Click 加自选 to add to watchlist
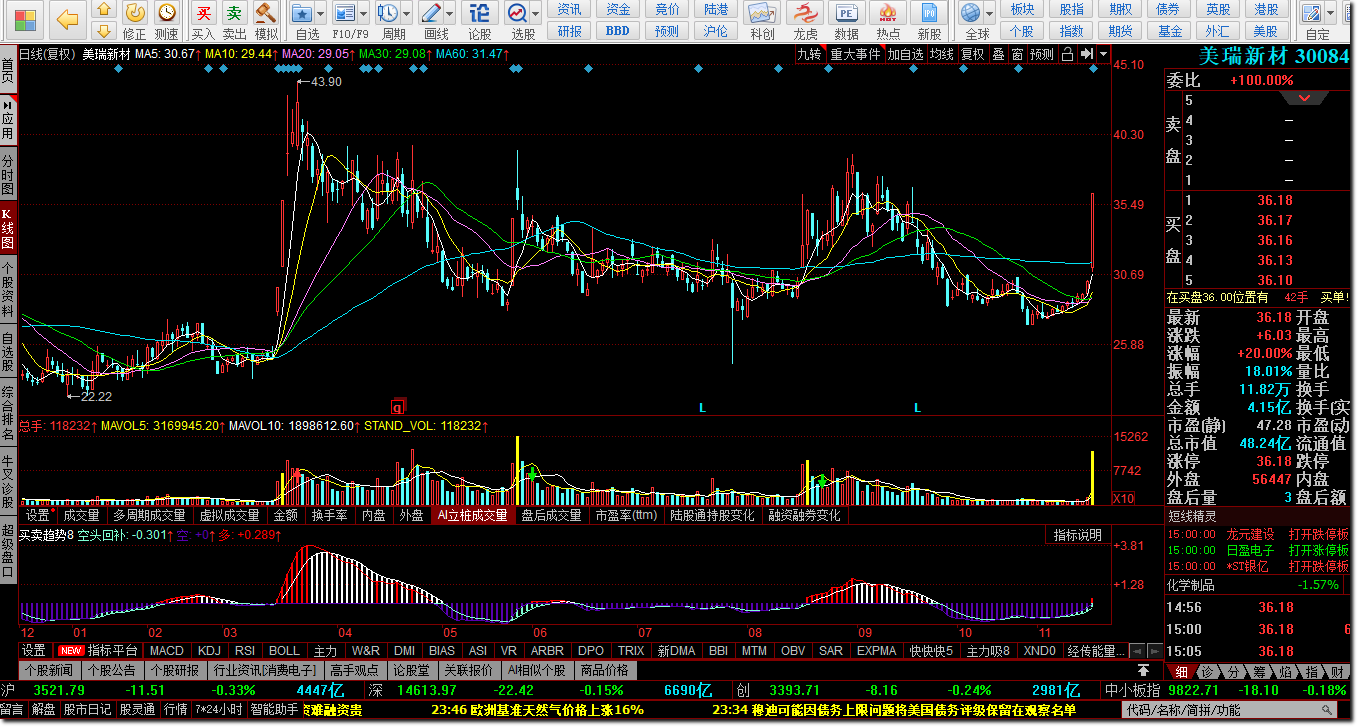Screen dimensions: 1359x727 (x=905, y=54)
